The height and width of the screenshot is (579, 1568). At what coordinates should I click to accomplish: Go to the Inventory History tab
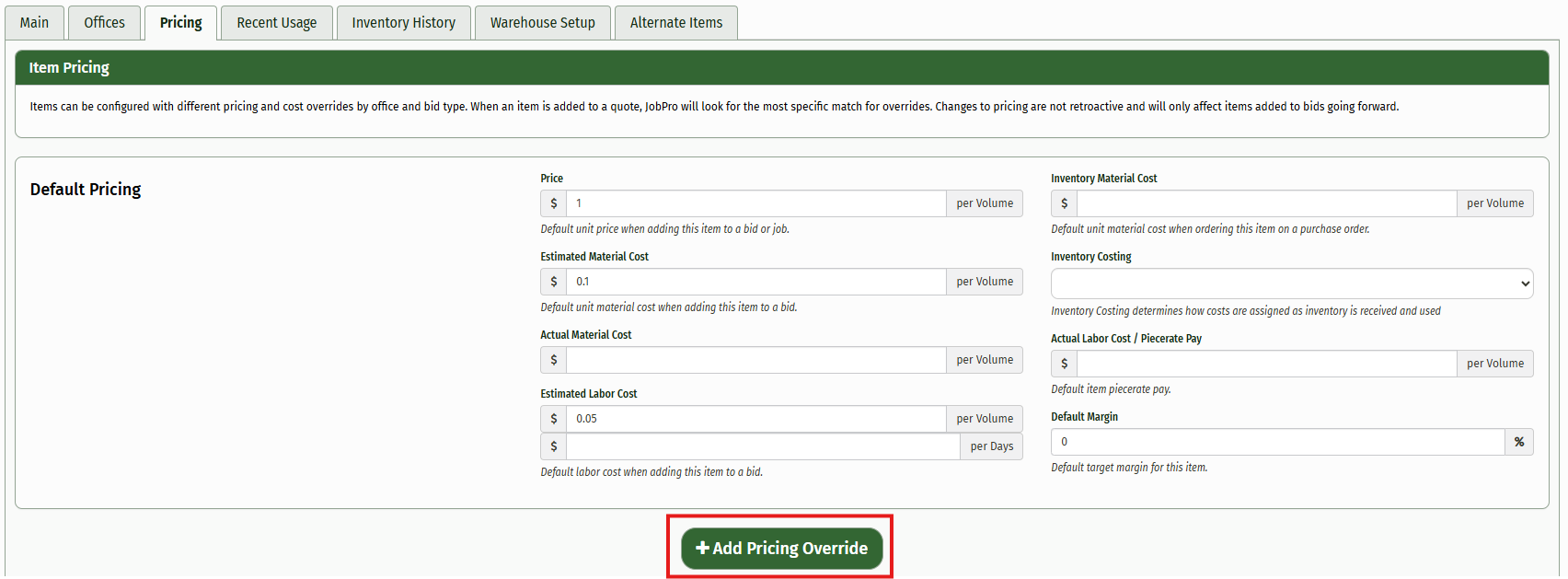pyautogui.click(x=403, y=22)
